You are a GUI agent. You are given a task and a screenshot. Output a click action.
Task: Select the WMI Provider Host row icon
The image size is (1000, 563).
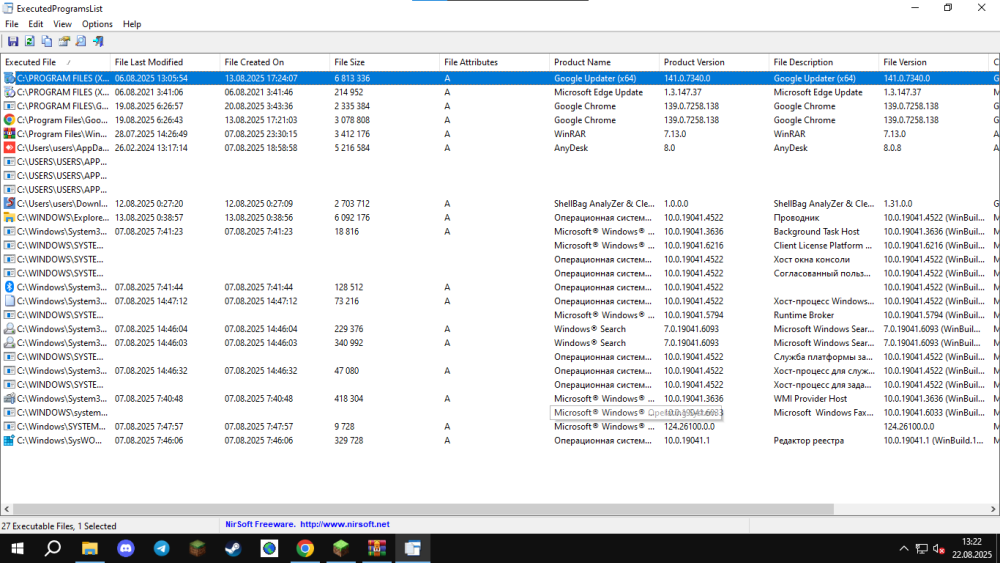click(x=9, y=398)
